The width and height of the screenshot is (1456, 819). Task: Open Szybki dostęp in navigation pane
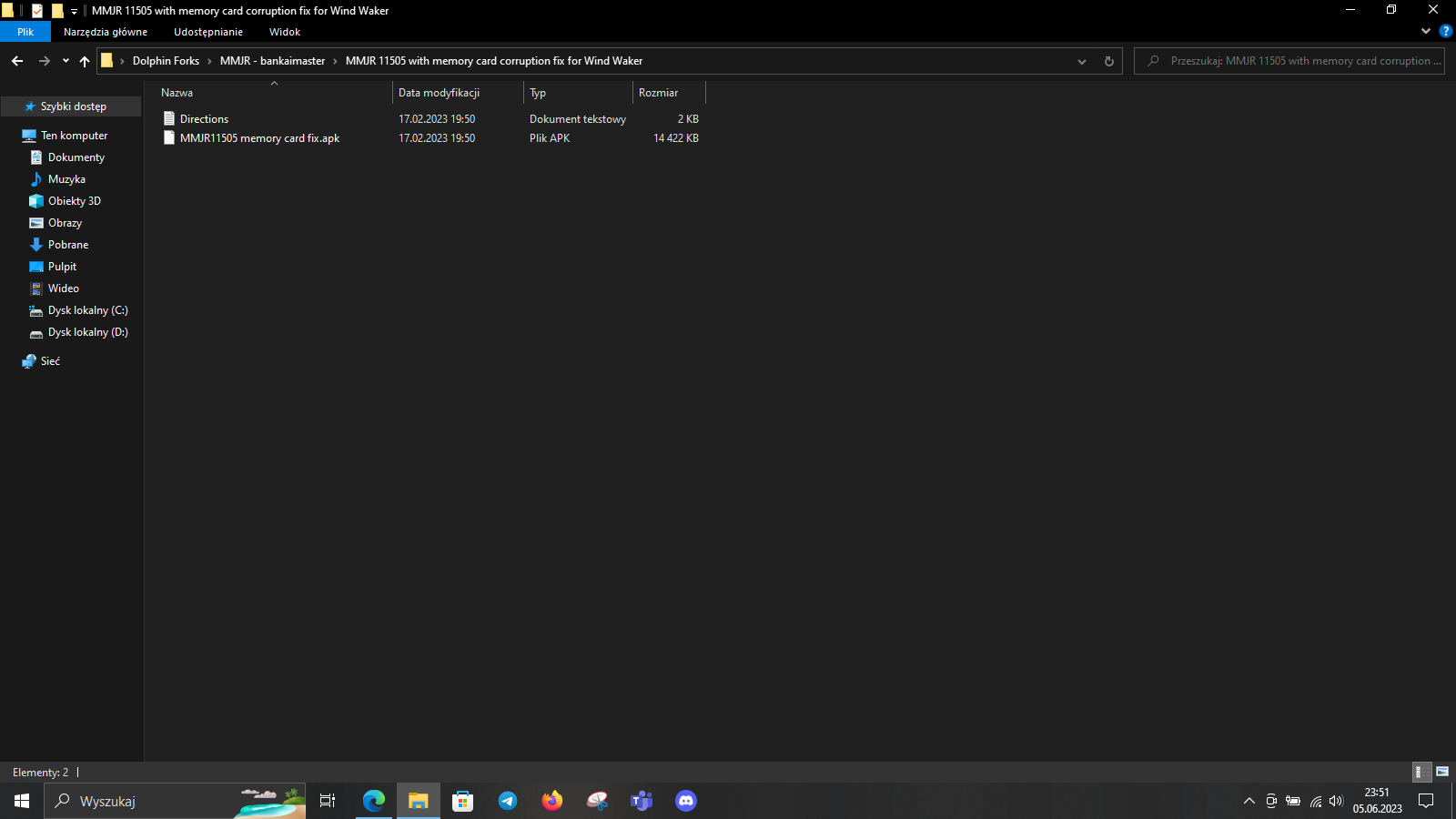[x=73, y=106]
